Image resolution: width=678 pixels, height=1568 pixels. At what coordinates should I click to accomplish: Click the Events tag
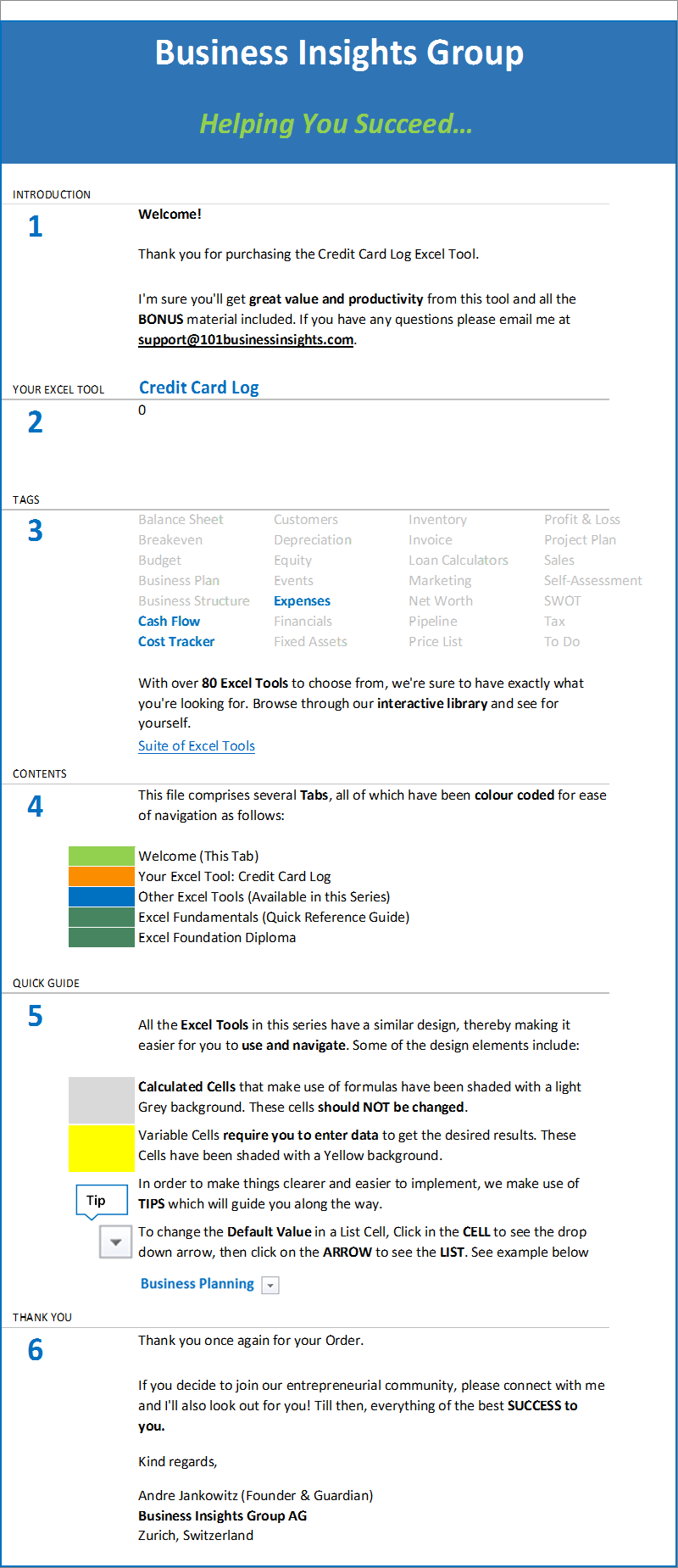coord(294,580)
